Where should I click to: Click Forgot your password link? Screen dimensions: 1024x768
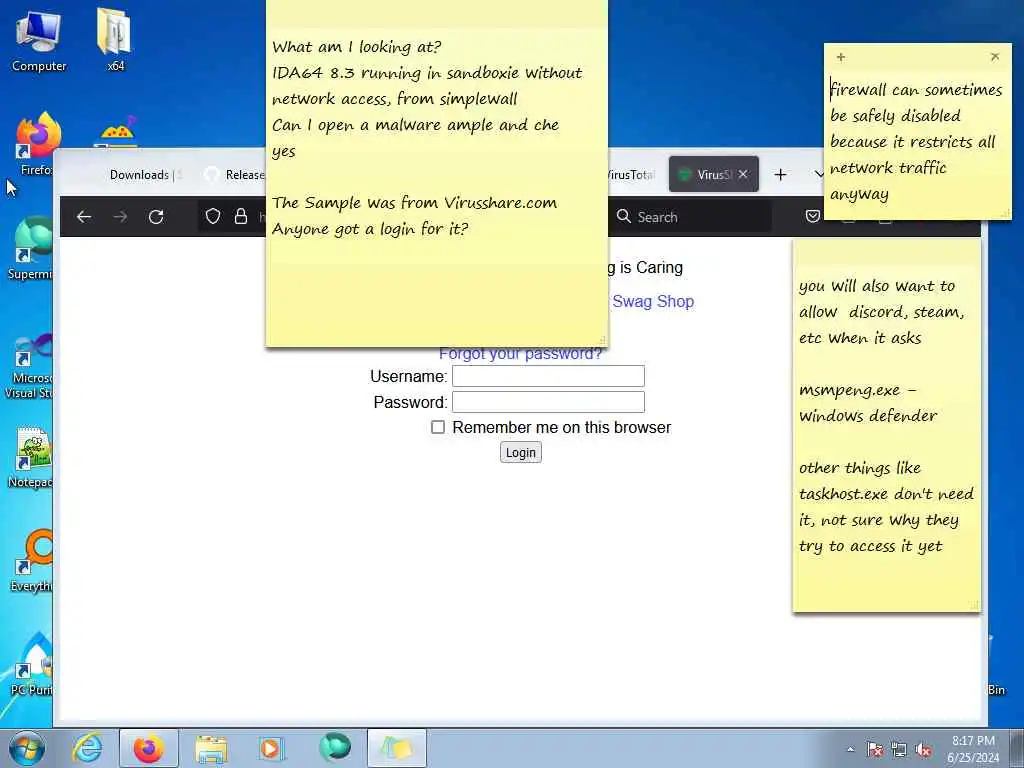point(520,354)
